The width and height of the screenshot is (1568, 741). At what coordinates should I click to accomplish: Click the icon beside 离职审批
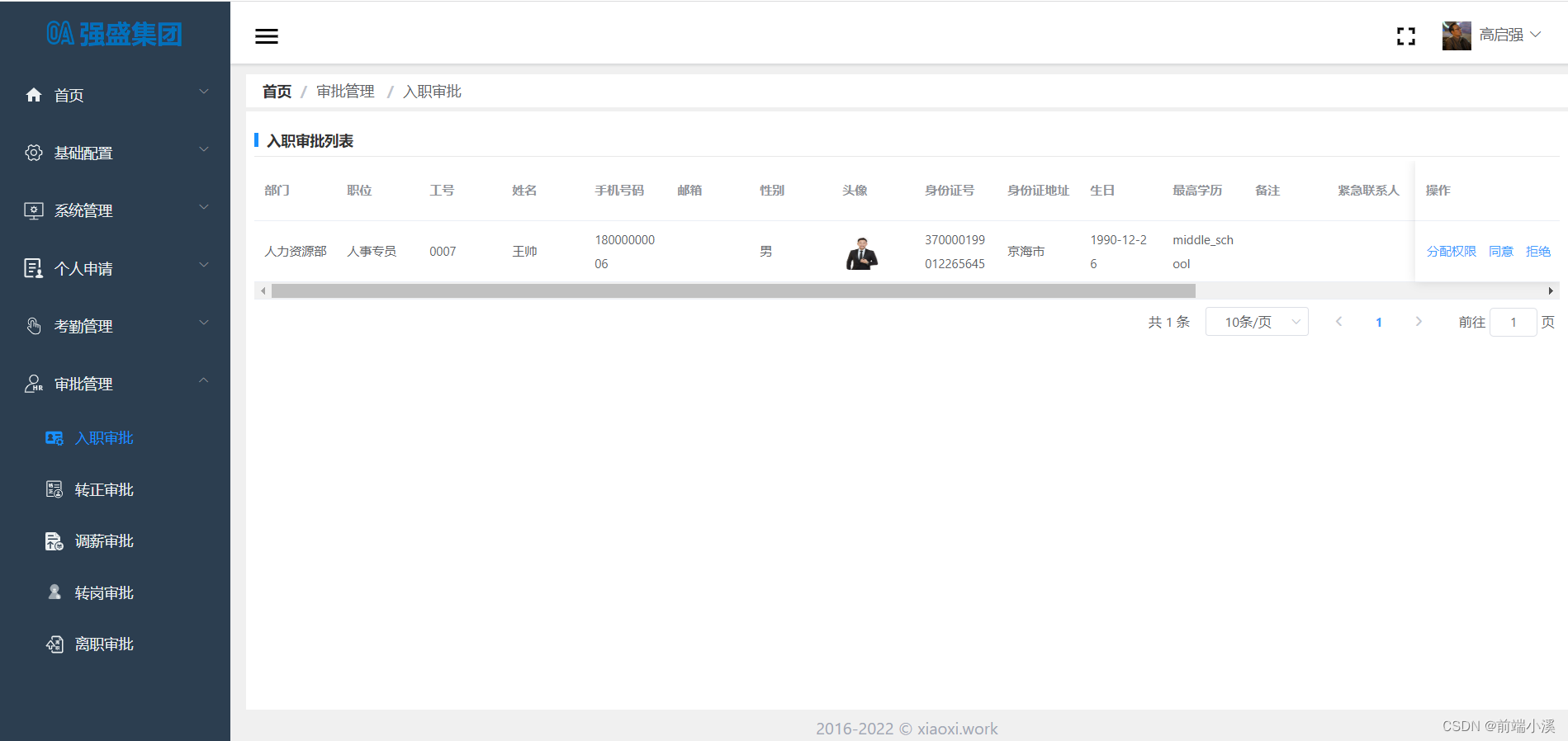(54, 644)
